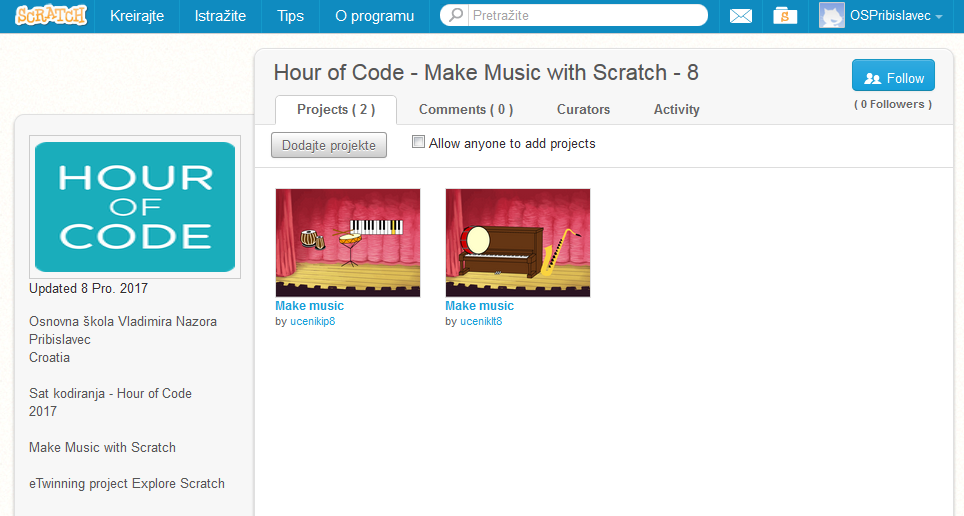This screenshot has height=516, width=964.
Task: Click the '( 0 Followers )' text
Action: click(893, 104)
